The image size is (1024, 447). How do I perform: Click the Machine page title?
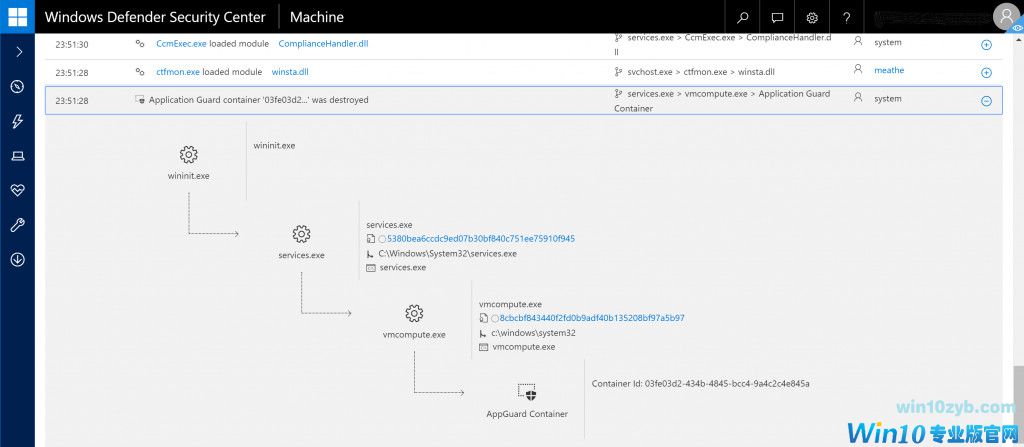pos(317,17)
